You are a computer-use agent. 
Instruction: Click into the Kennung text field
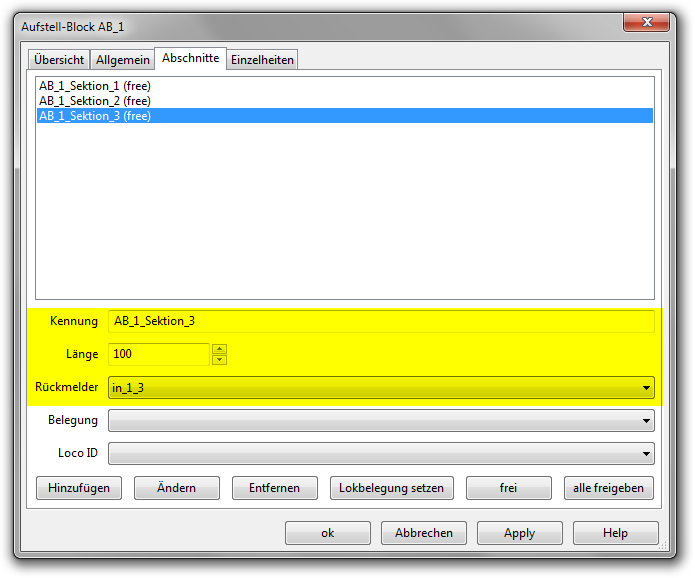[380, 321]
